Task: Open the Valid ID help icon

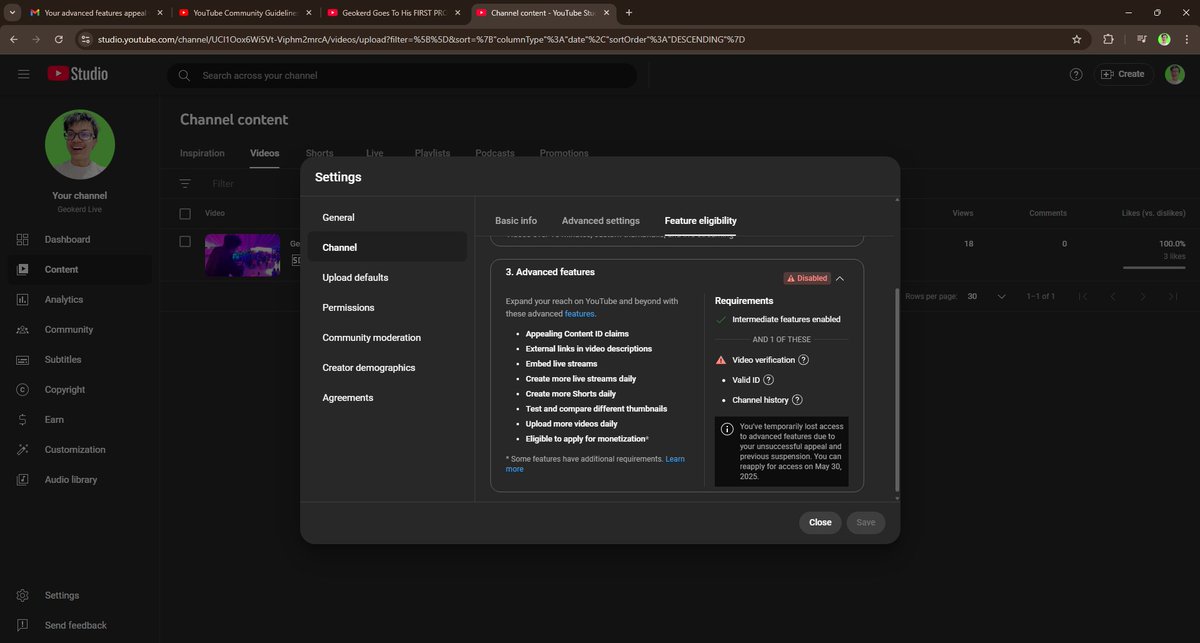Action: pos(769,380)
